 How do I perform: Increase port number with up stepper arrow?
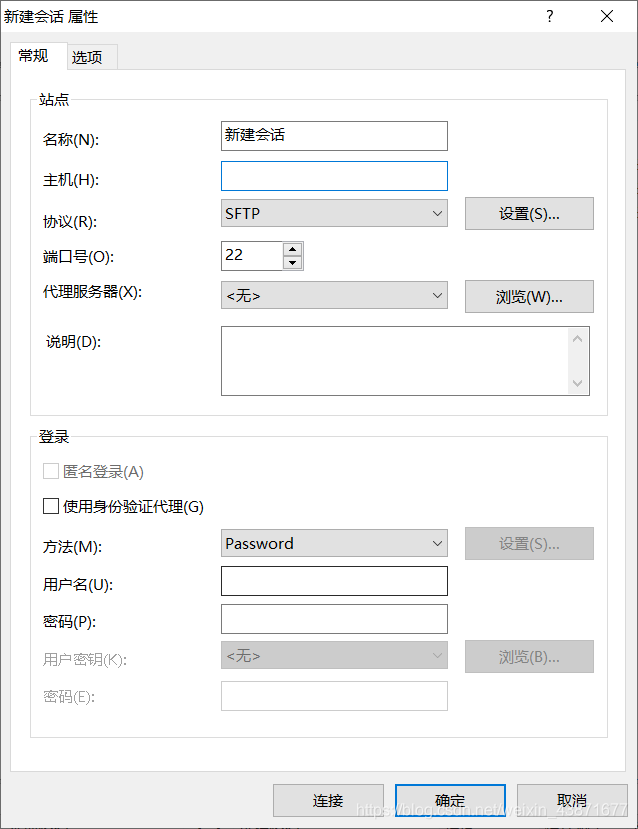coord(291,249)
